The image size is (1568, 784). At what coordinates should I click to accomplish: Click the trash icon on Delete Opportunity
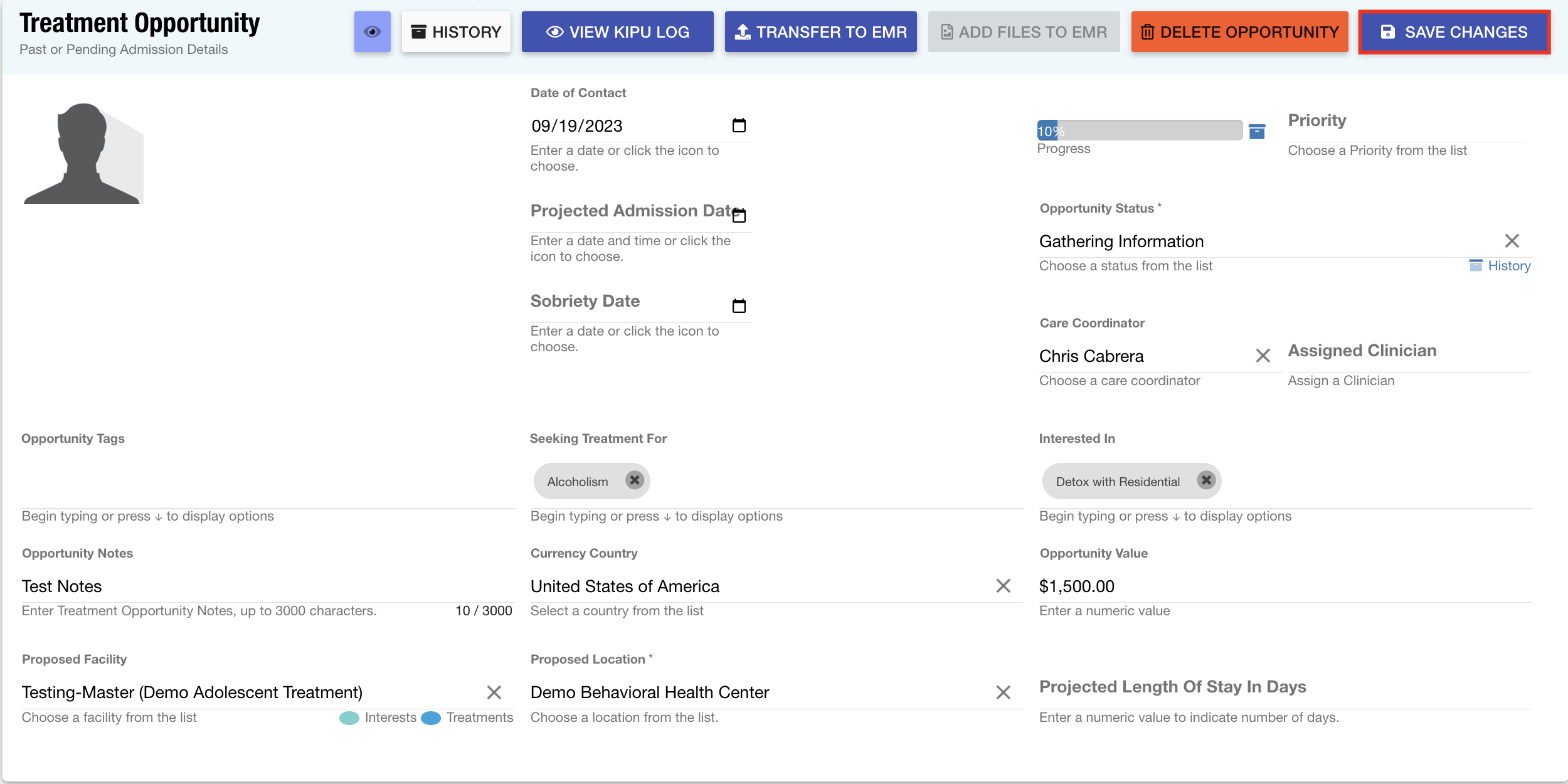tap(1148, 32)
